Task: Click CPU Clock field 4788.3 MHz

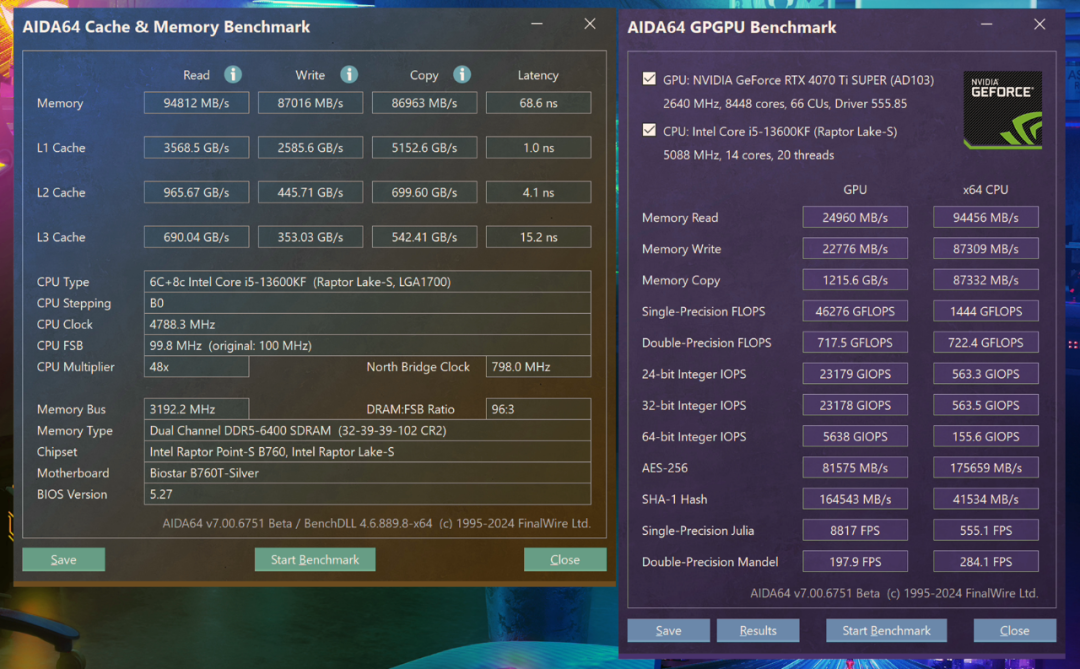Action: coord(367,324)
